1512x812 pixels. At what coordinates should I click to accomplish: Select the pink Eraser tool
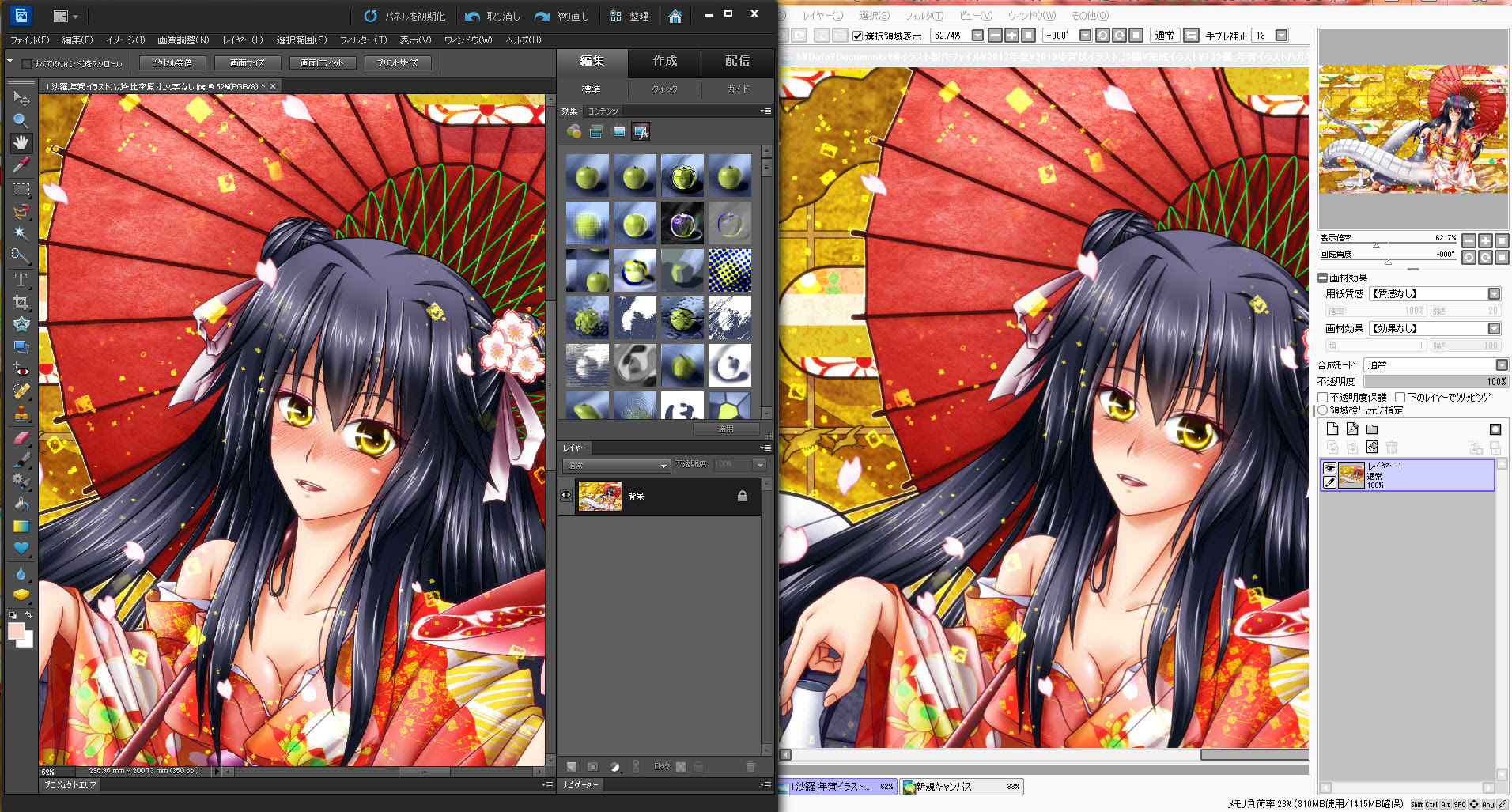21,436
